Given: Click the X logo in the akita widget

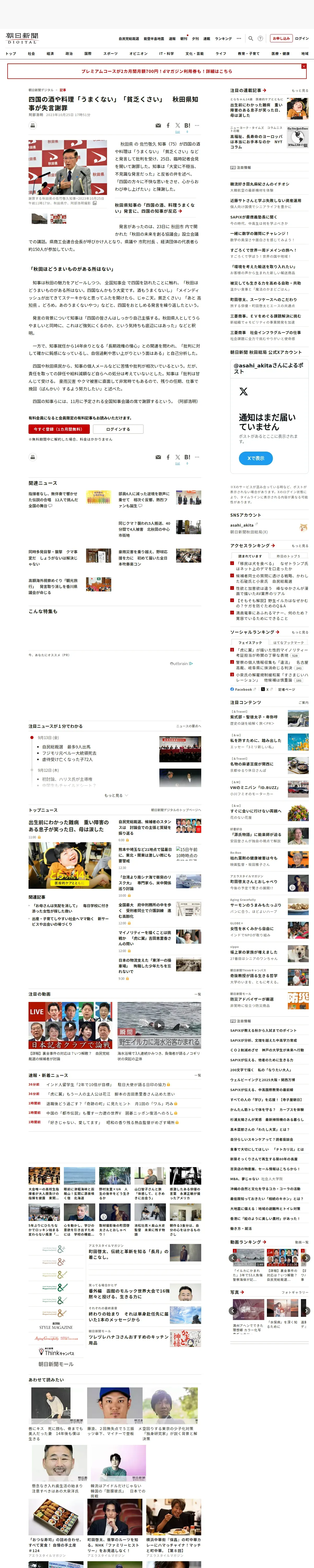Looking at the screenshot, I should 243,391.
